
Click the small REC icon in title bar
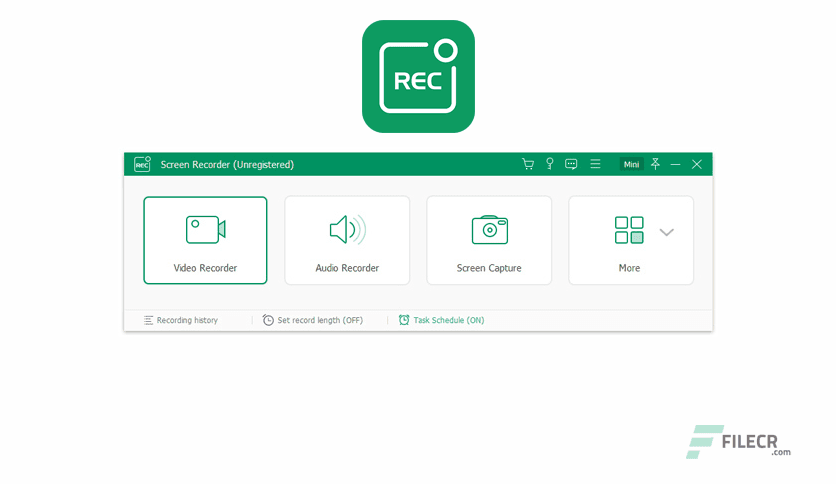click(x=142, y=164)
